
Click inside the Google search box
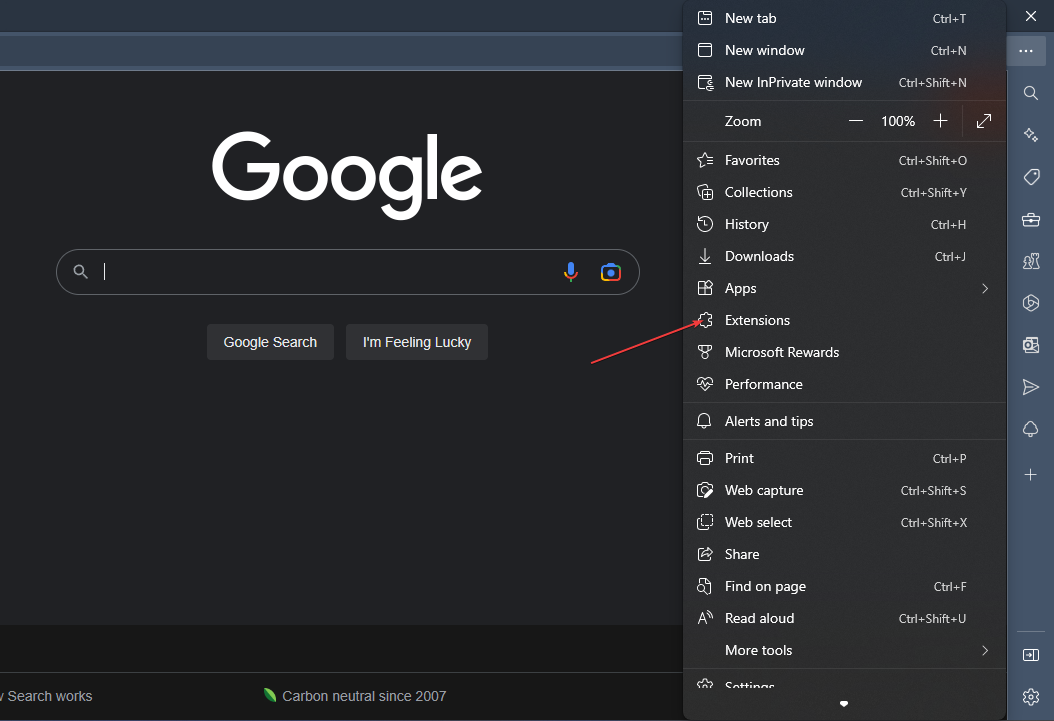[x=300, y=271]
